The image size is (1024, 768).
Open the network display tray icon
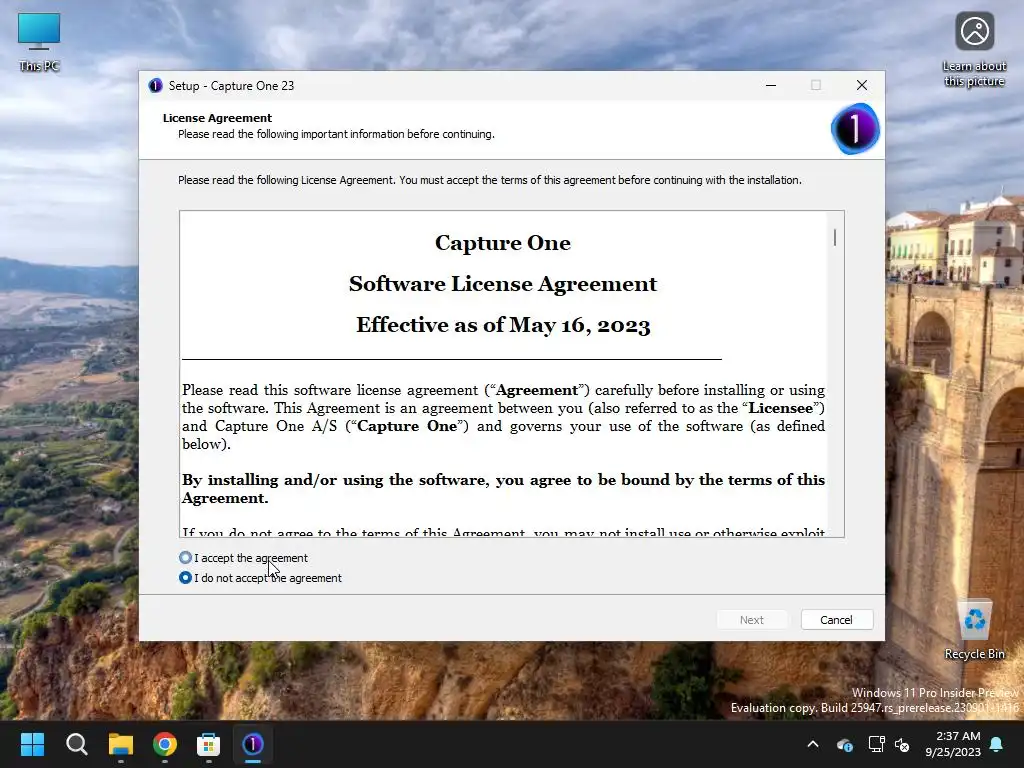[x=876, y=744]
